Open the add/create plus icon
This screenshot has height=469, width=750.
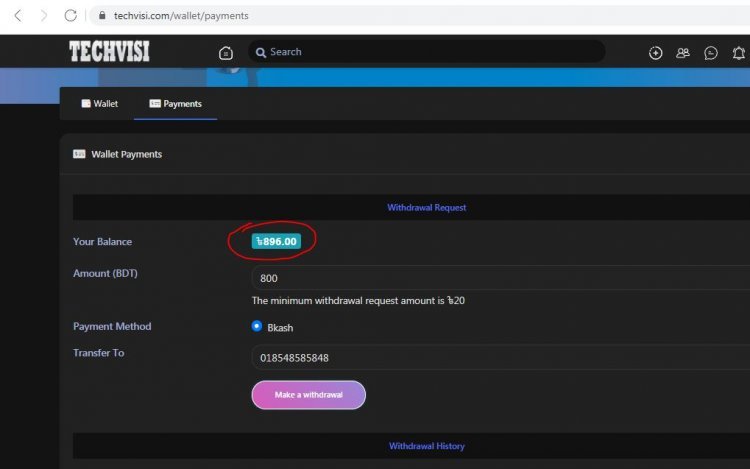[656, 53]
